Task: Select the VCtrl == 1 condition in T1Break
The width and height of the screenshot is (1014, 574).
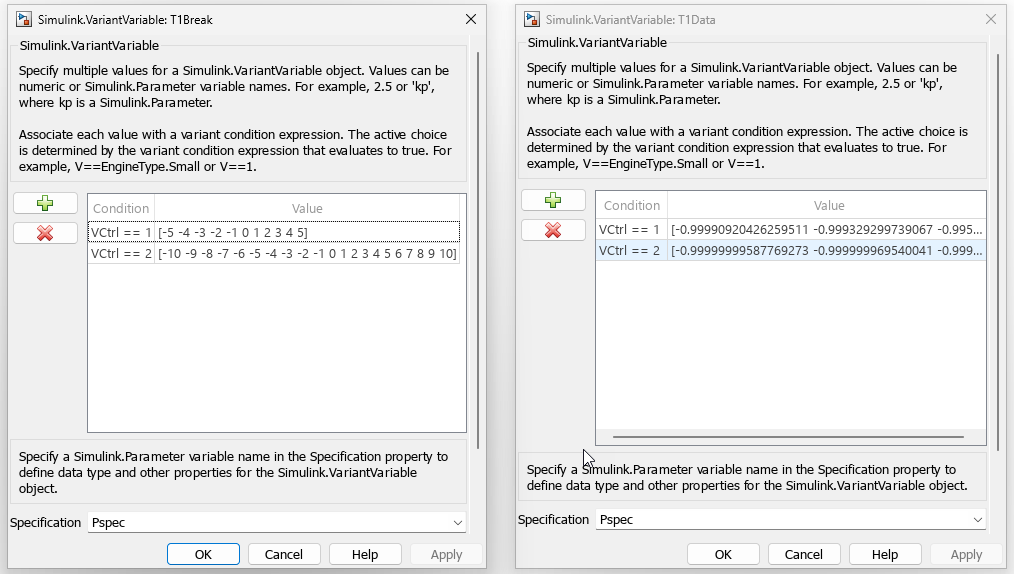Action: (121, 232)
